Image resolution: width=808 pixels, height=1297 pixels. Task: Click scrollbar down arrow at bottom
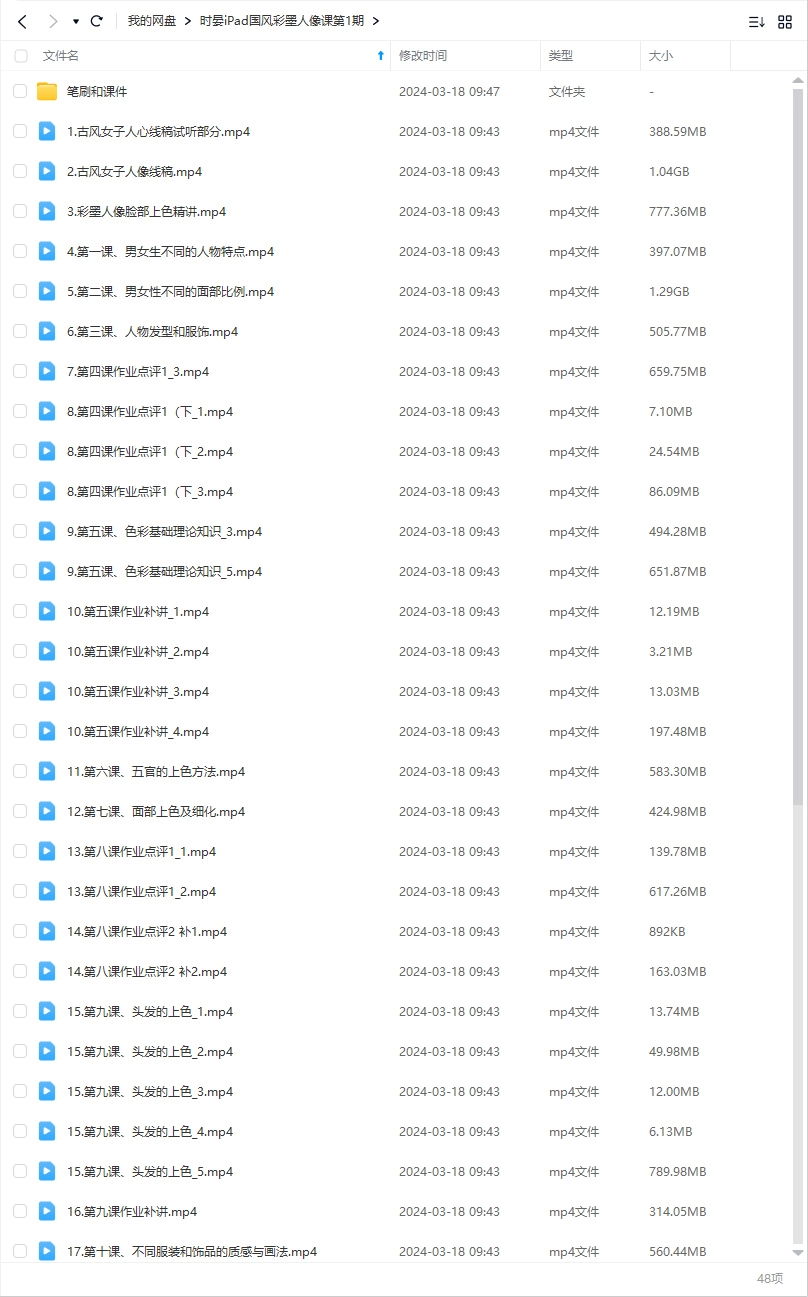[x=797, y=1252]
